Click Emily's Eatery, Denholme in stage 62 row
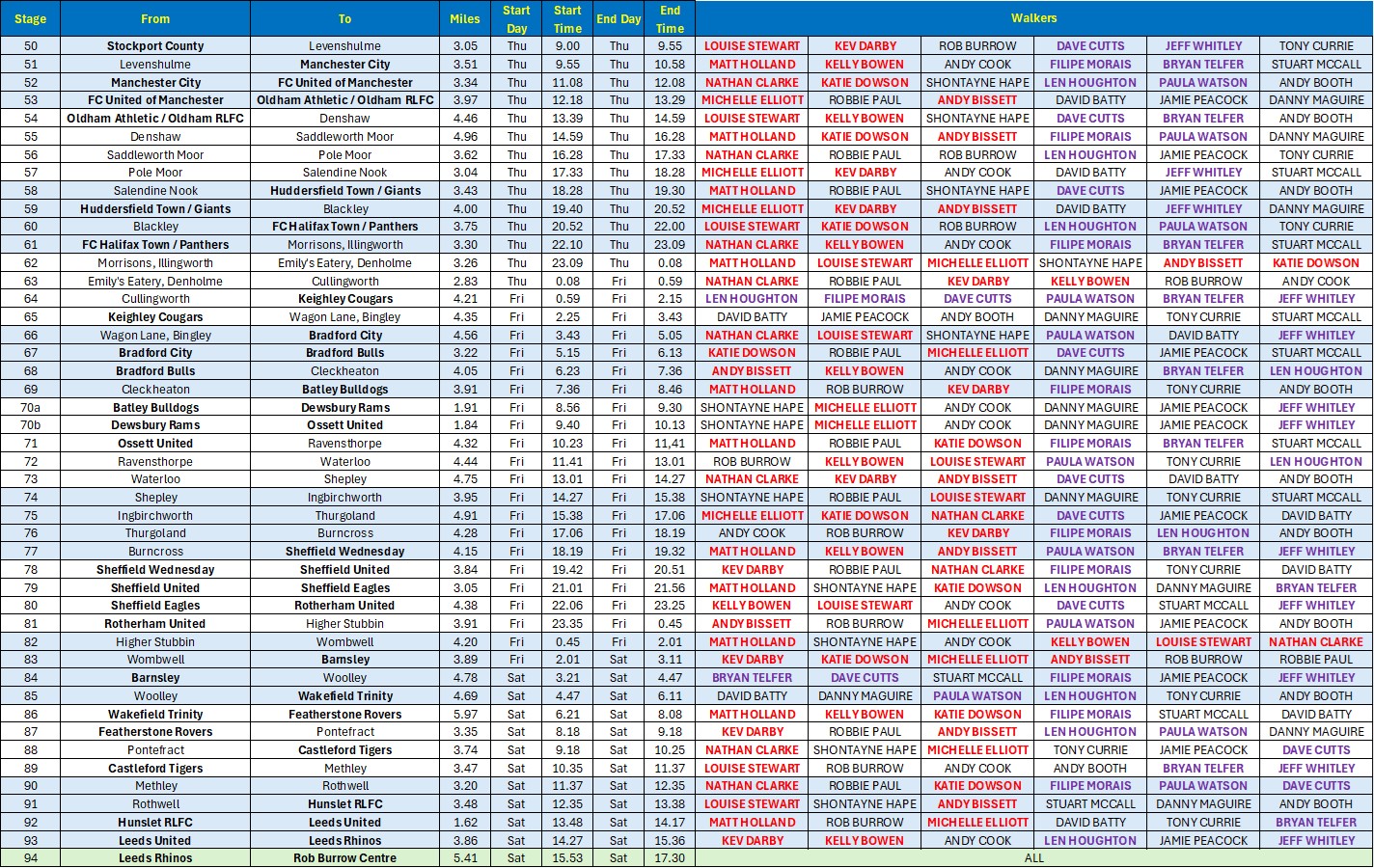The width and height of the screenshot is (1374, 868). (x=345, y=263)
